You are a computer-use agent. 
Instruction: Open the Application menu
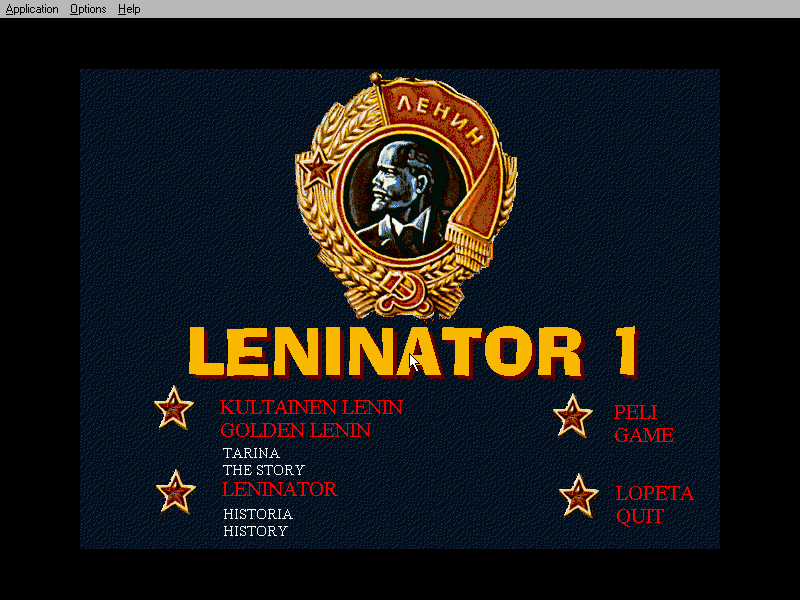(32, 9)
